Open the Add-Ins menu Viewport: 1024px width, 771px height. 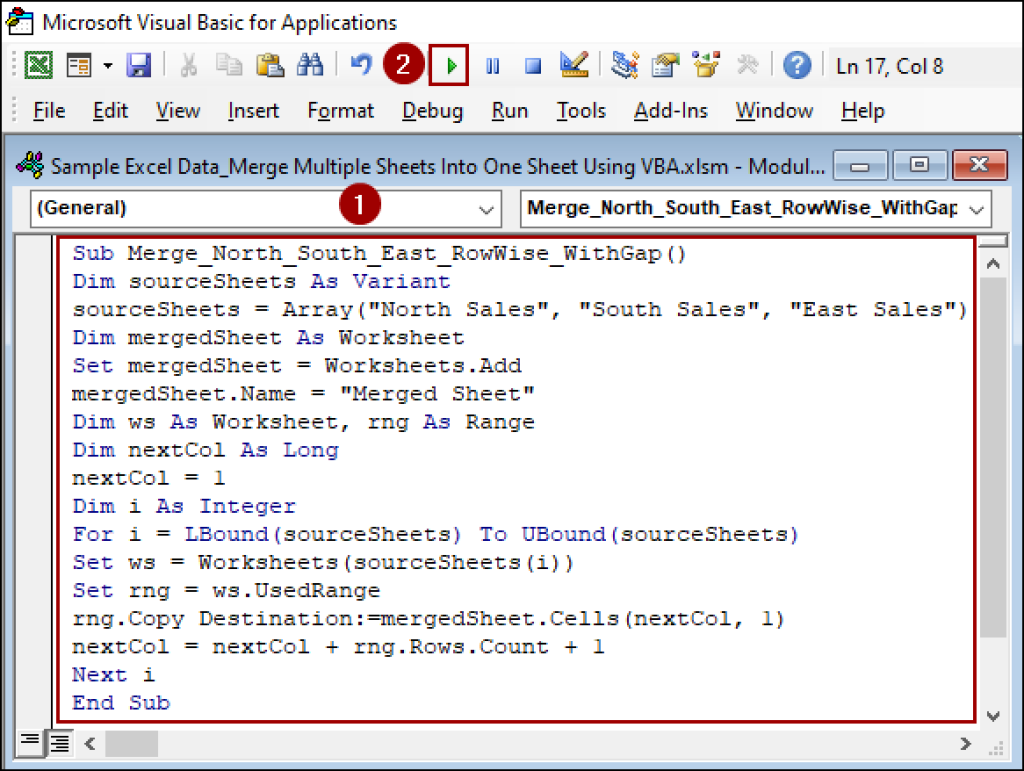pos(670,111)
